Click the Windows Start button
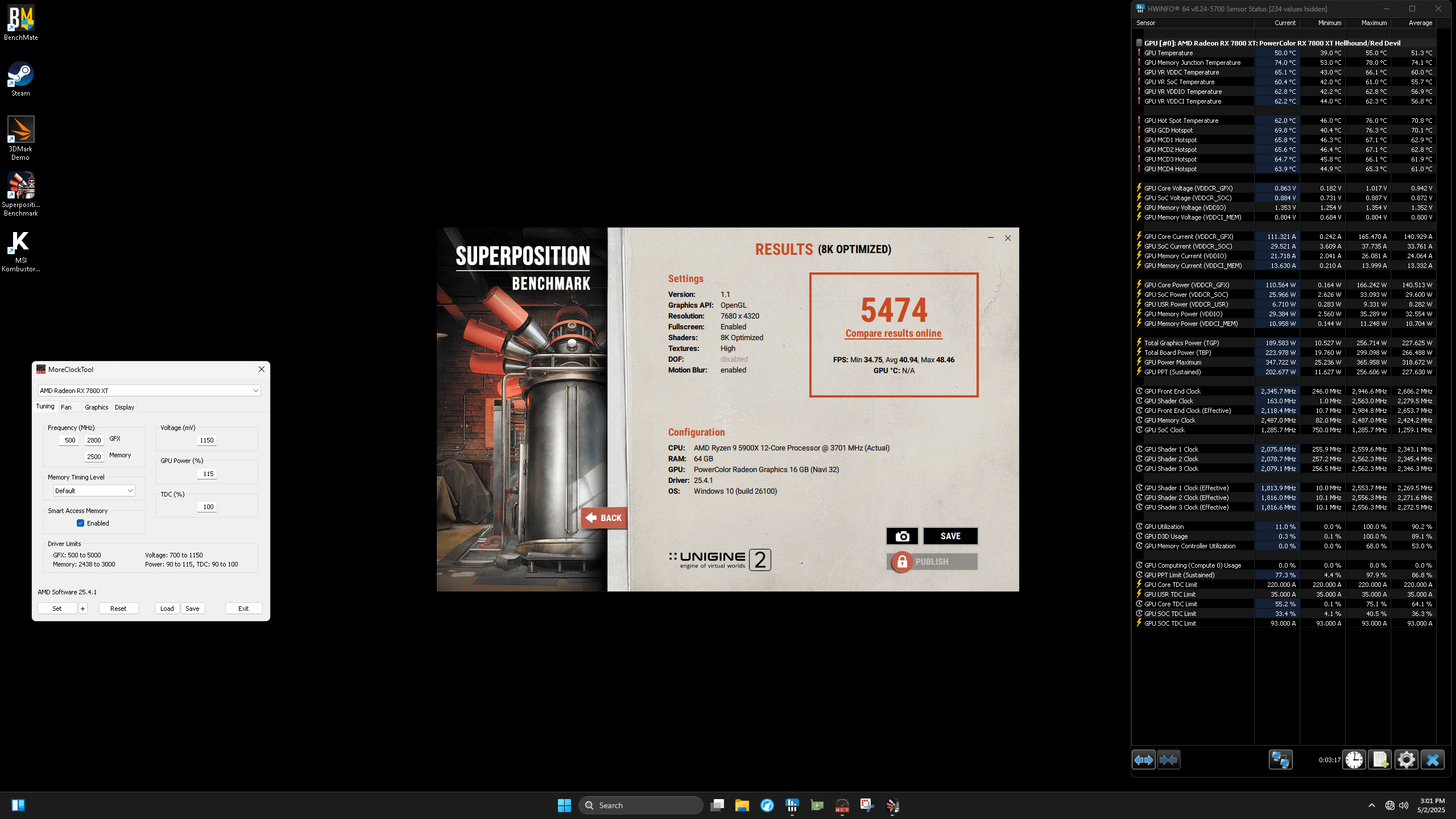 564,805
